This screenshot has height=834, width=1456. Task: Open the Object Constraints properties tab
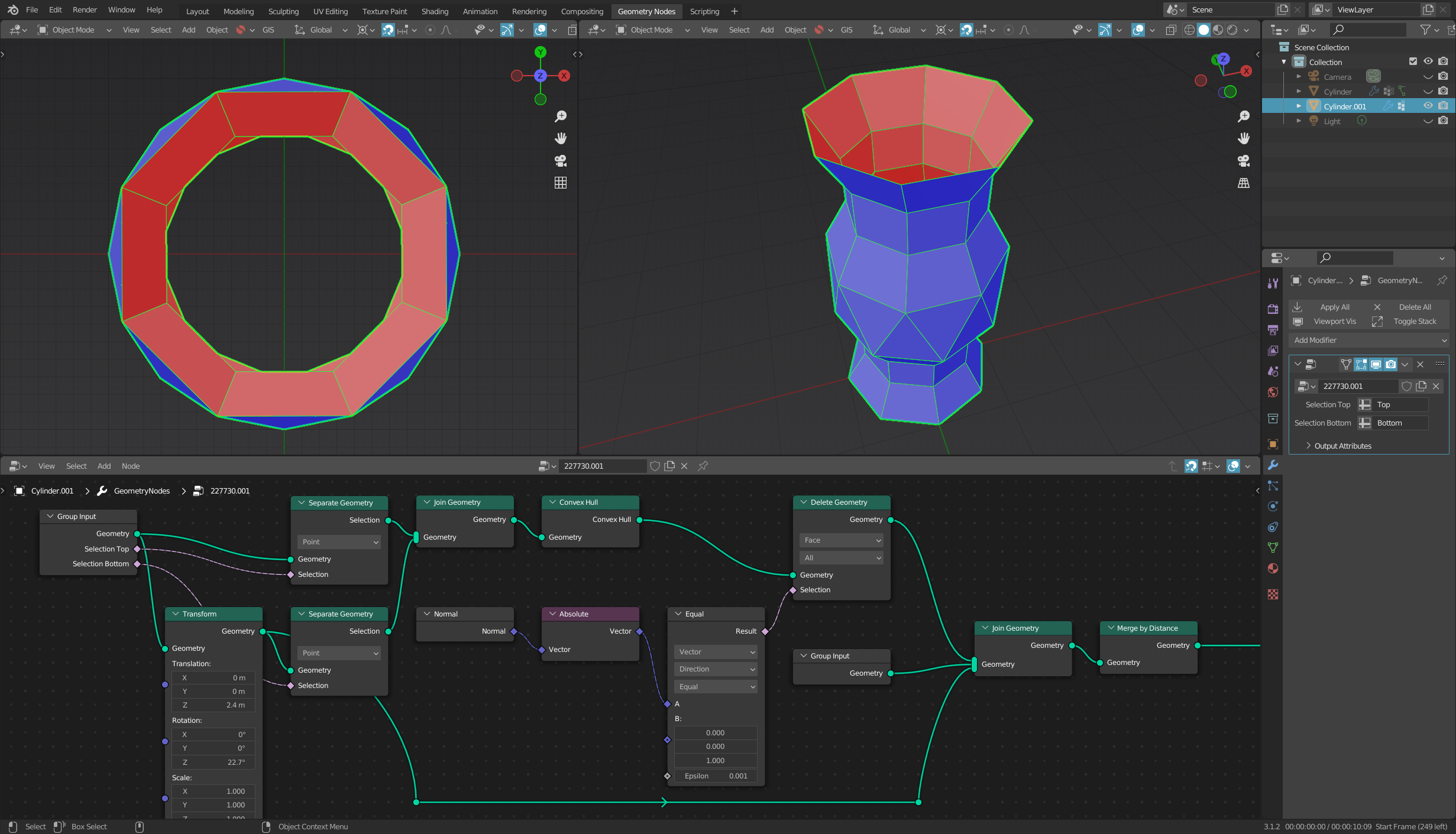point(1273,527)
